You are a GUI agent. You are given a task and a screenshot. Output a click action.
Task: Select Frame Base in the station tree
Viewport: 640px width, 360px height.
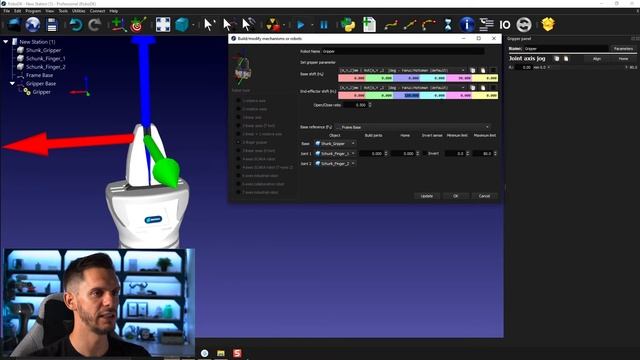pyautogui.click(x=39, y=75)
